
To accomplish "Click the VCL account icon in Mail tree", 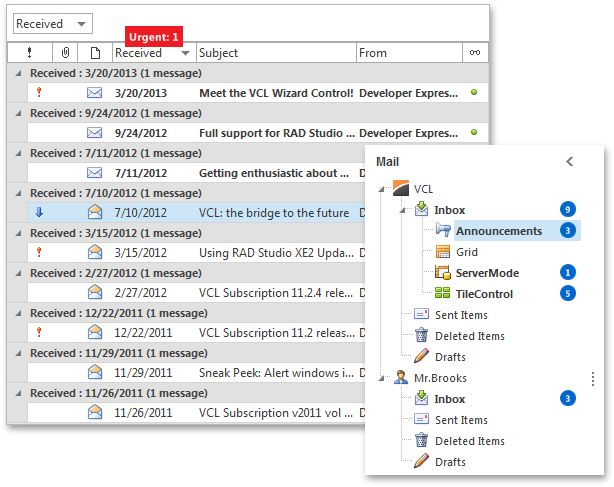I will pos(401,188).
